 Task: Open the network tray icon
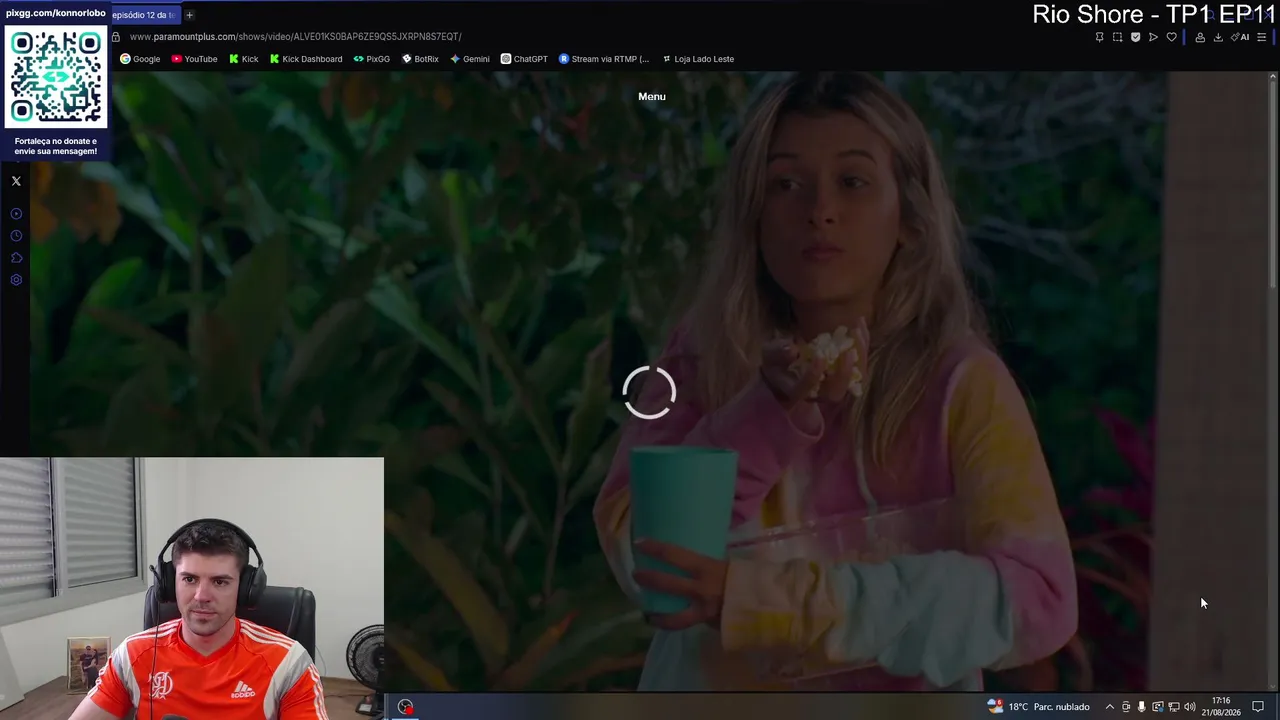tap(1174, 707)
